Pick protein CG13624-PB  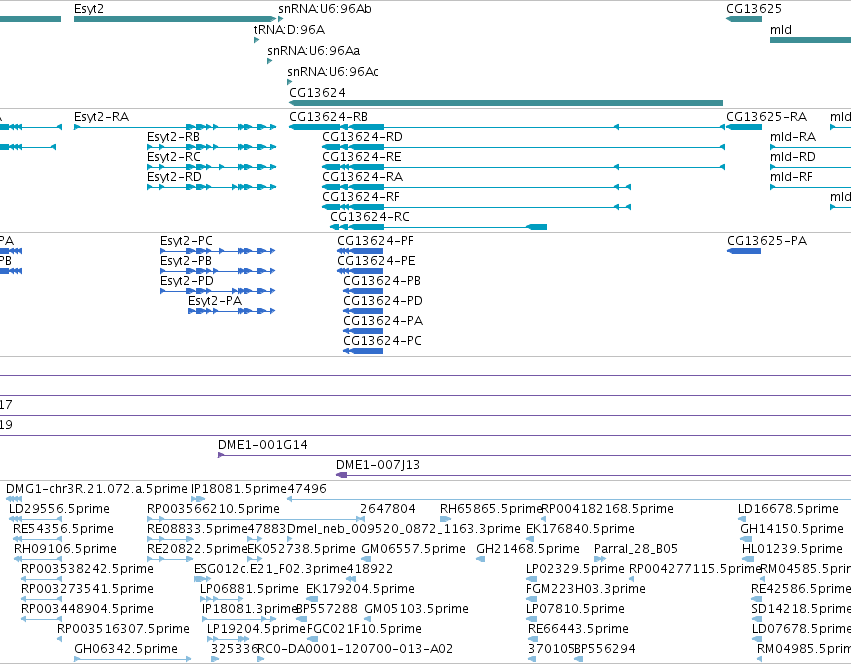pos(382,281)
